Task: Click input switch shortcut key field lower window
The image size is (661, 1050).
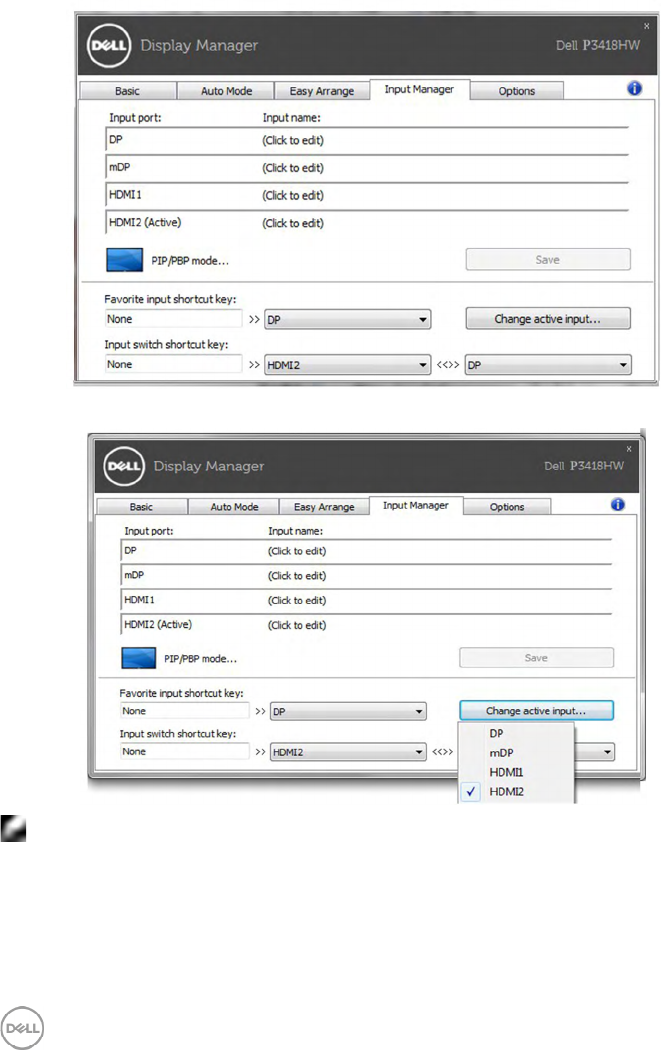Action: pos(185,751)
